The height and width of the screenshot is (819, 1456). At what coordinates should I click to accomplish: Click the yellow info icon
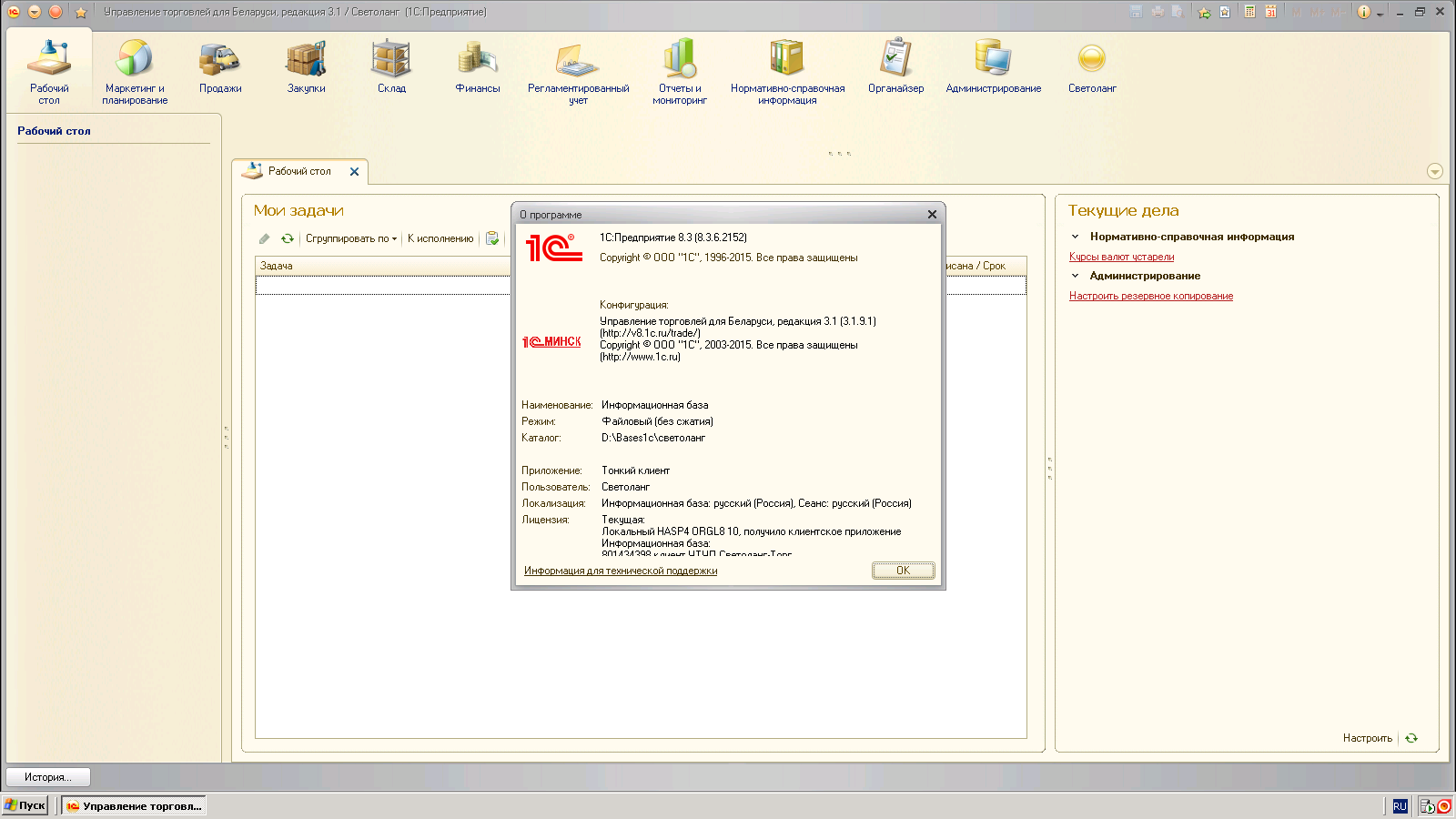pos(1363,12)
